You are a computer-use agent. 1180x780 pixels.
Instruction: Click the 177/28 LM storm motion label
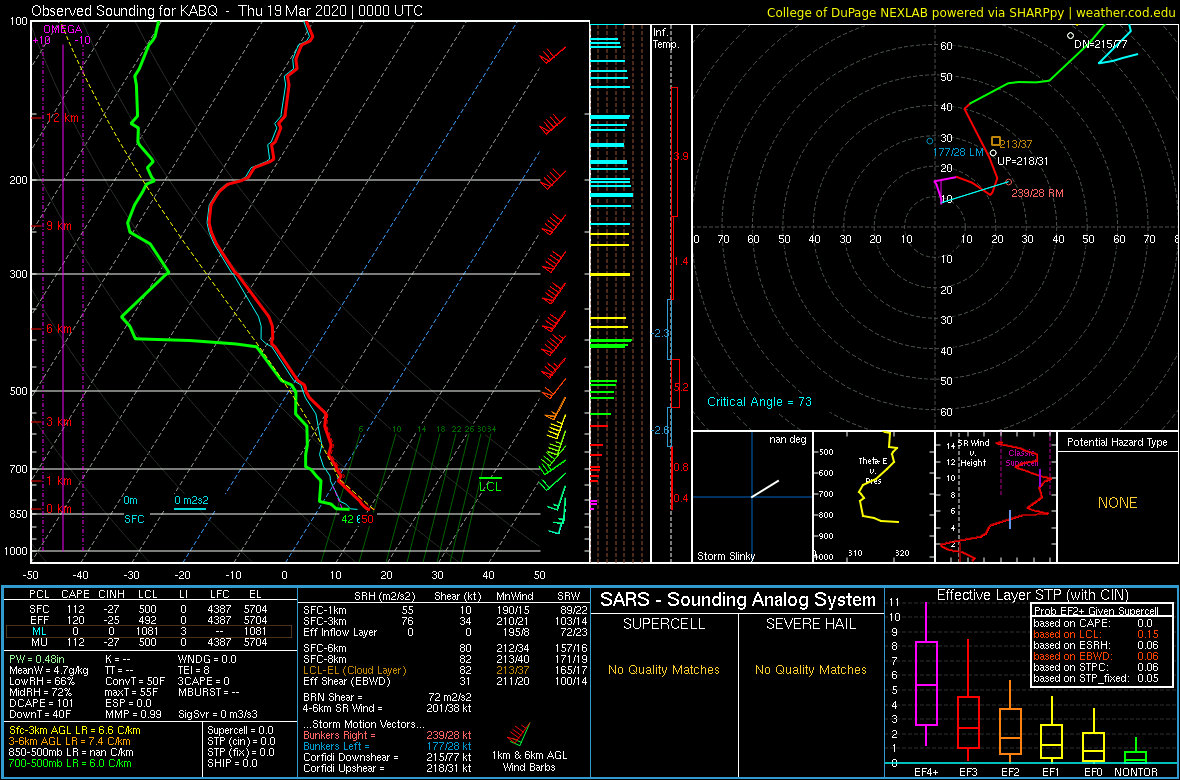pos(959,153)
